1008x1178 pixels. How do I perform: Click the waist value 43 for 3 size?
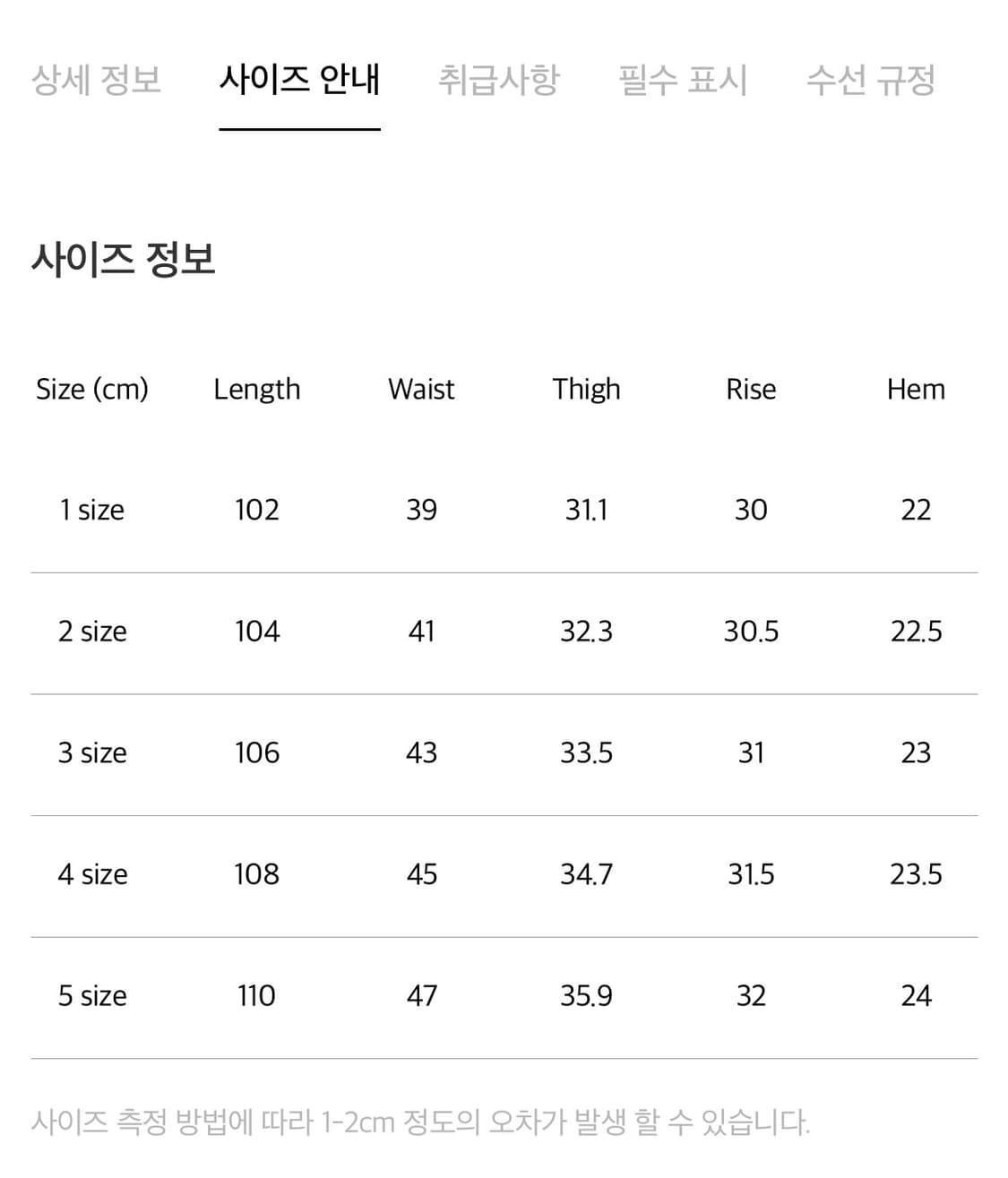click(x=421, y=752)
